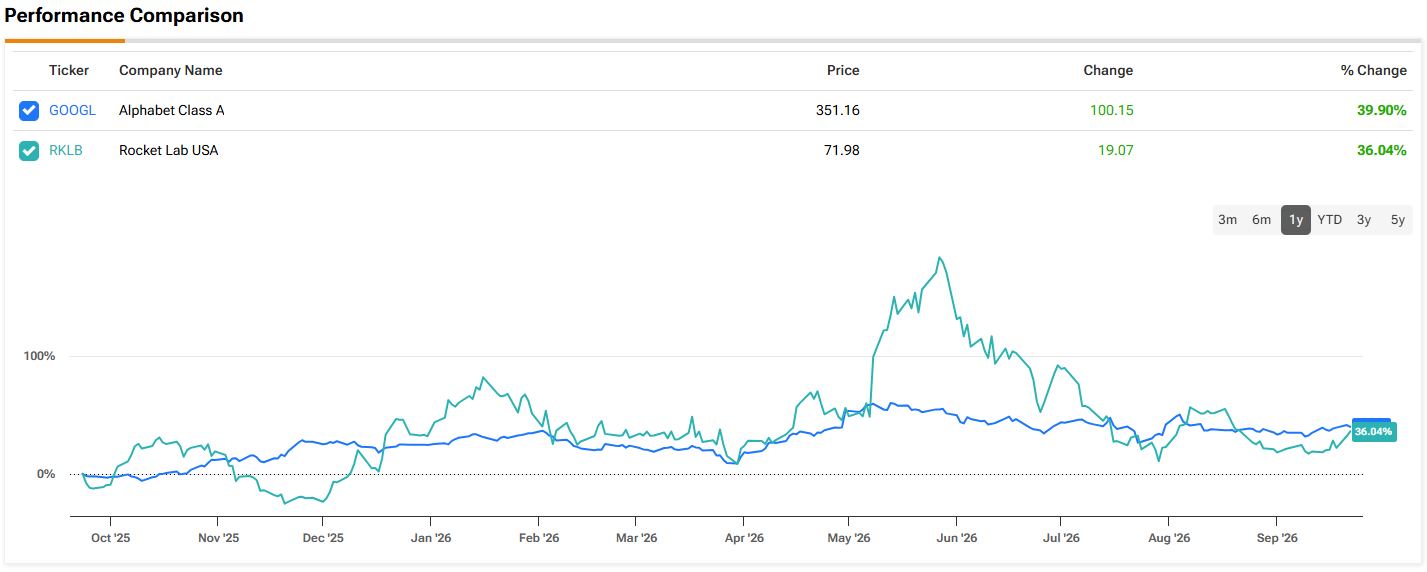Select the 5y time range
The height and width of the screenshot is (572, 1427).
click(x=1398, y=220)
